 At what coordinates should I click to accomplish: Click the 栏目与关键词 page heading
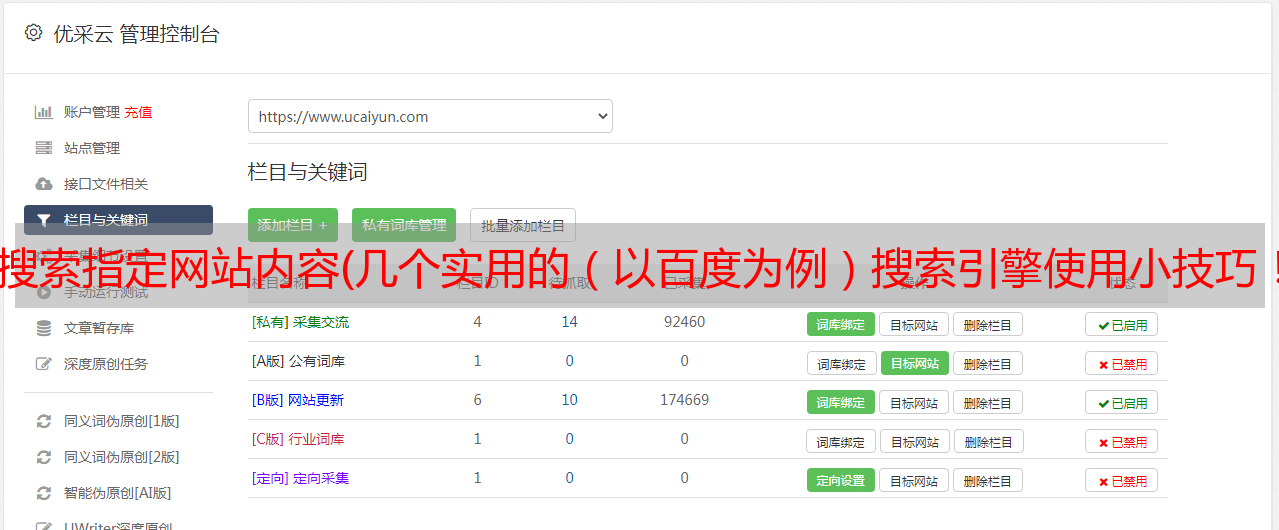(308, 172)
